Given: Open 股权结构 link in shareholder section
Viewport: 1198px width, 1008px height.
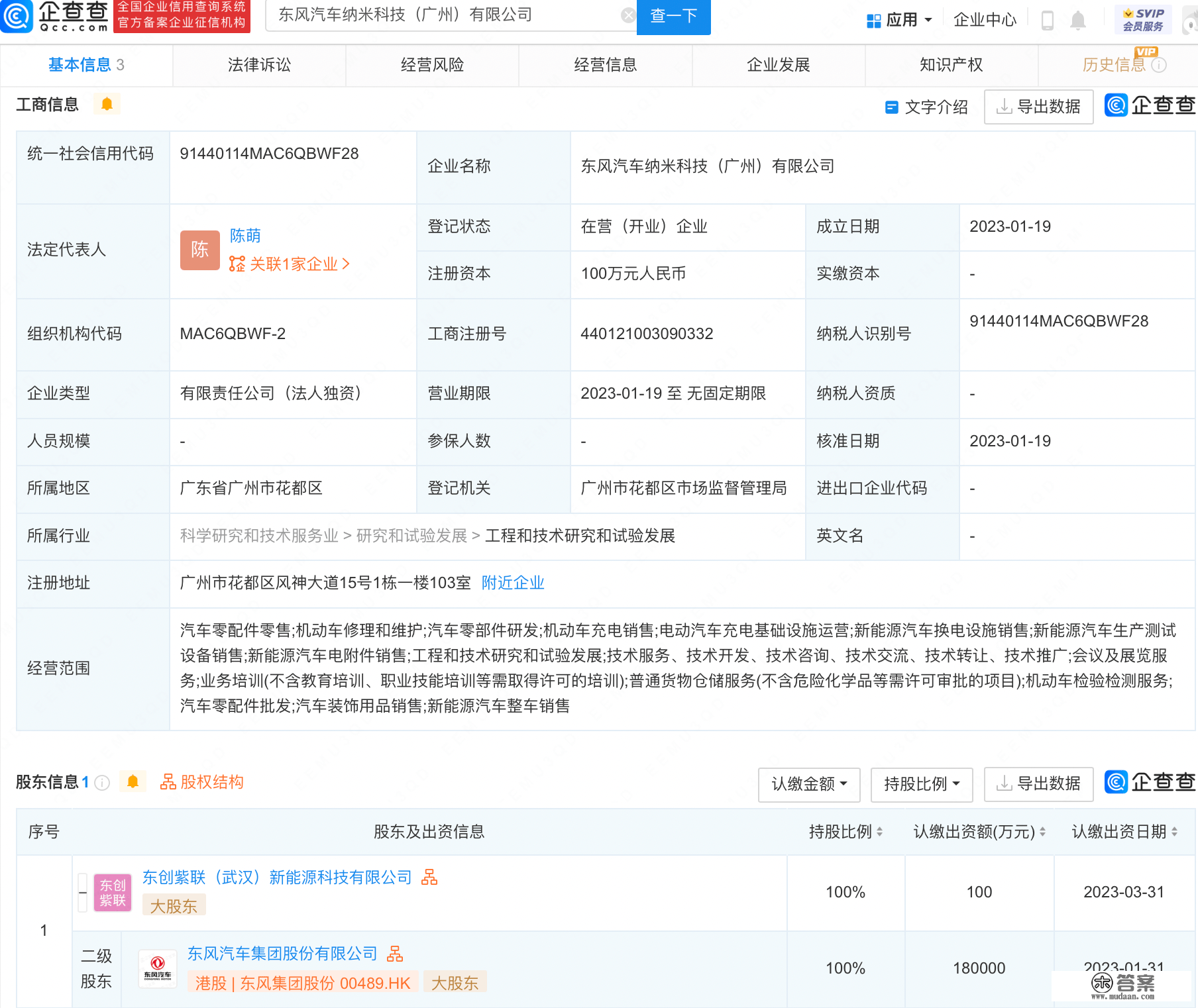Looking at the screenshot, I should [202, 782].
